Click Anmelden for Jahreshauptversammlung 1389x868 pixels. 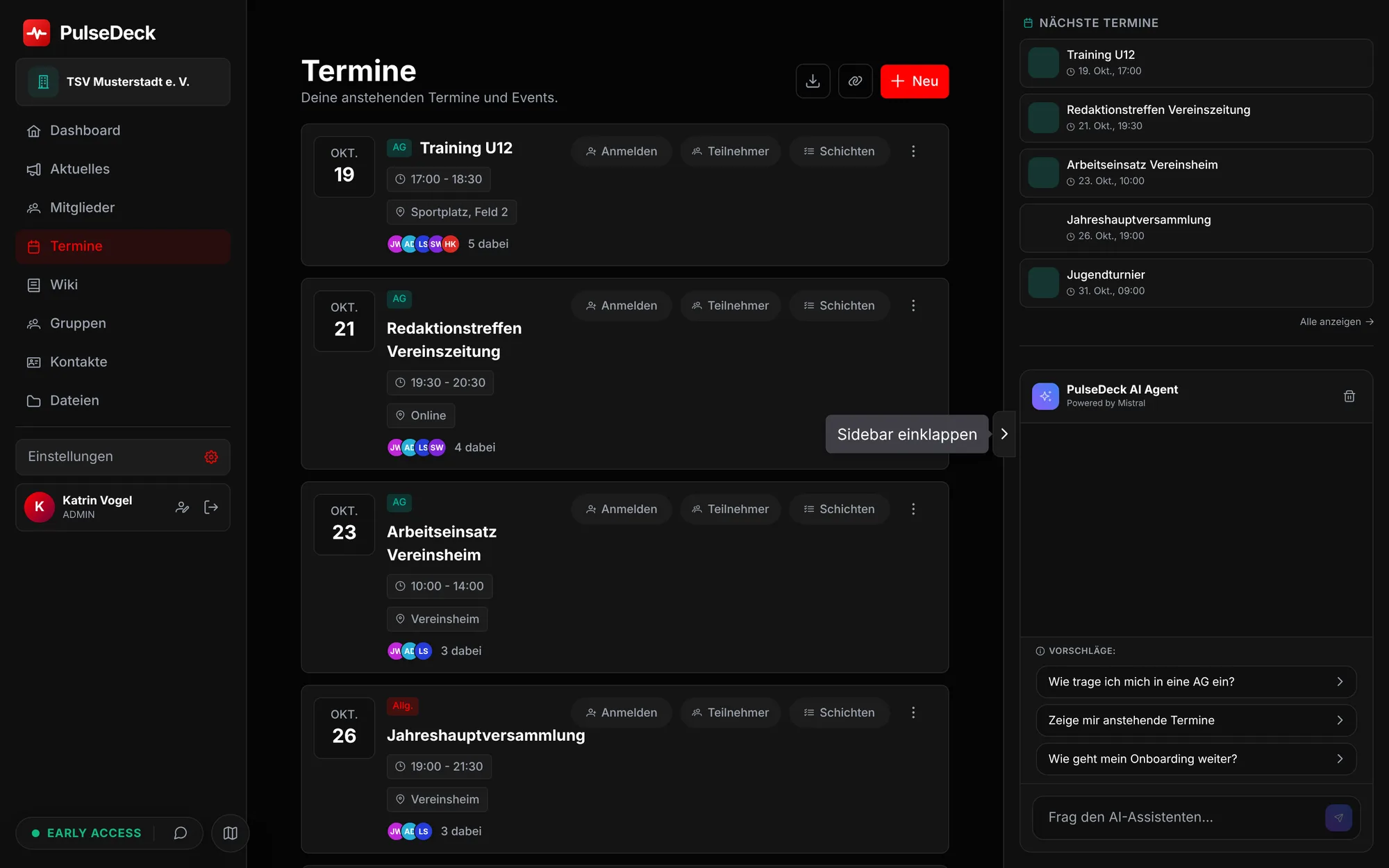coord(621,712)
